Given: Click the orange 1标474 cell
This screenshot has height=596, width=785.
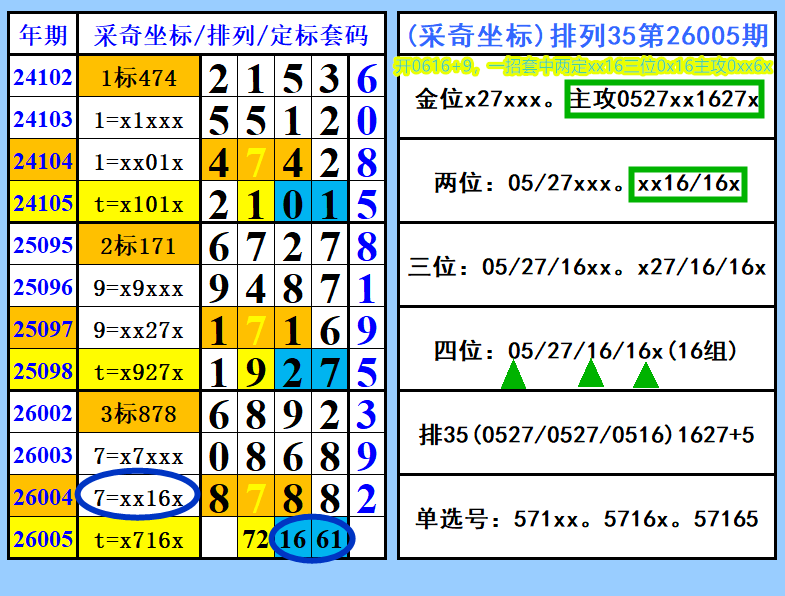Looking at the screenshot, I should tap(139, 77).
